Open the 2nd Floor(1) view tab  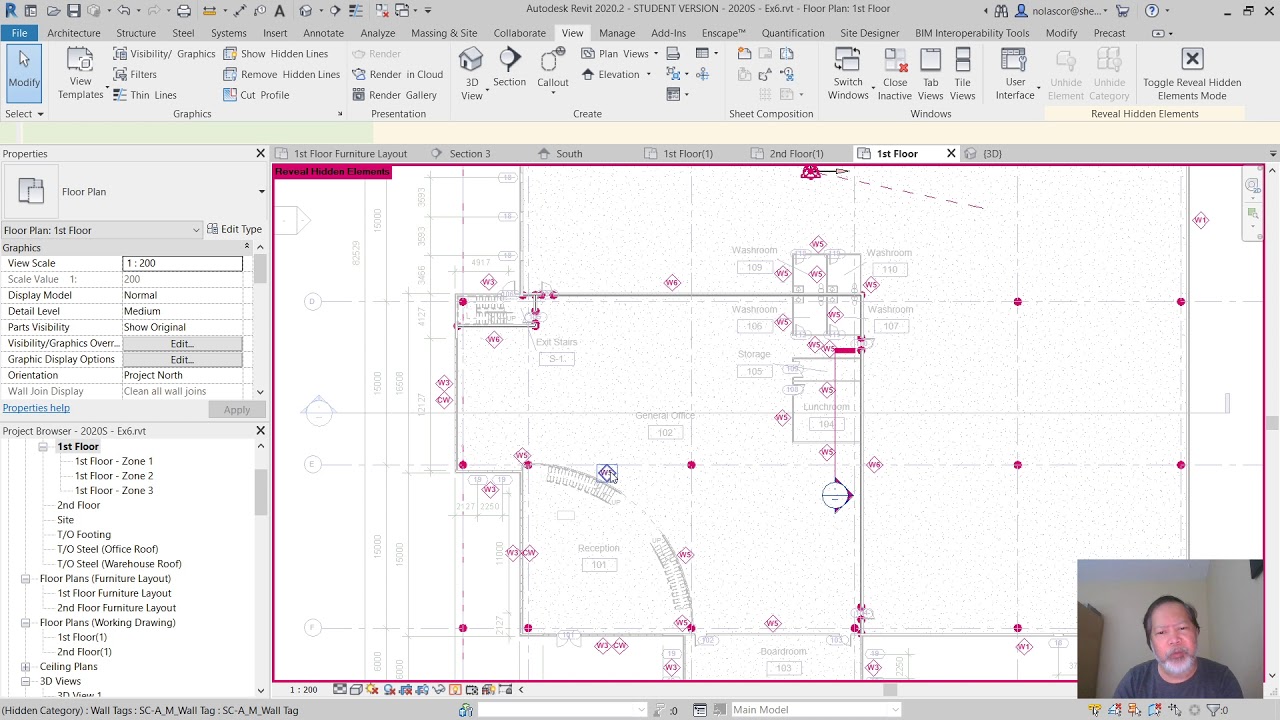coord(796,154)
